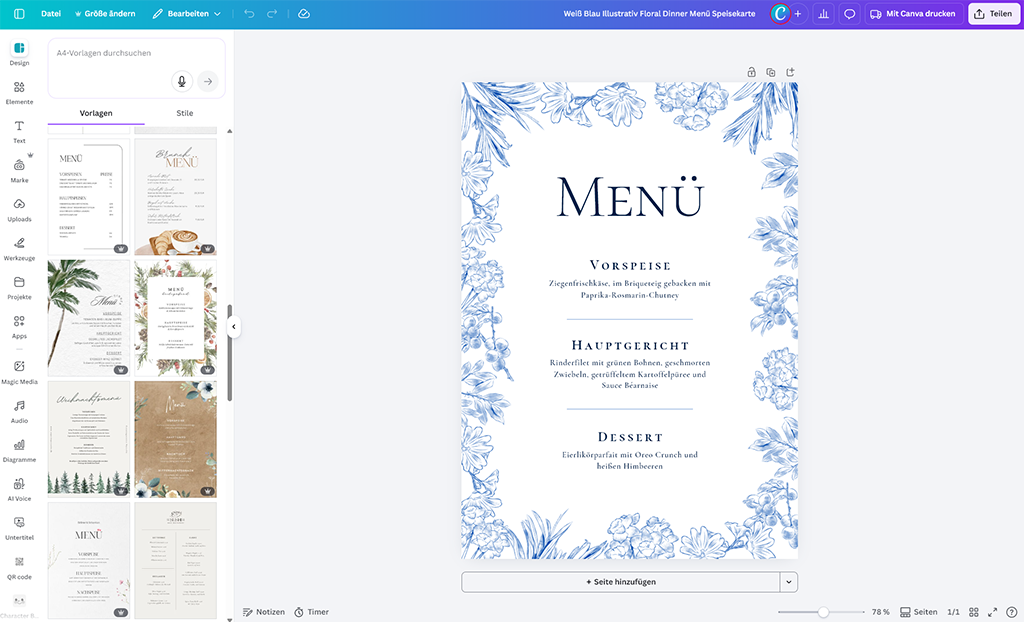
Task: Select the palm tree menu template
Action: tap(89, 318)
